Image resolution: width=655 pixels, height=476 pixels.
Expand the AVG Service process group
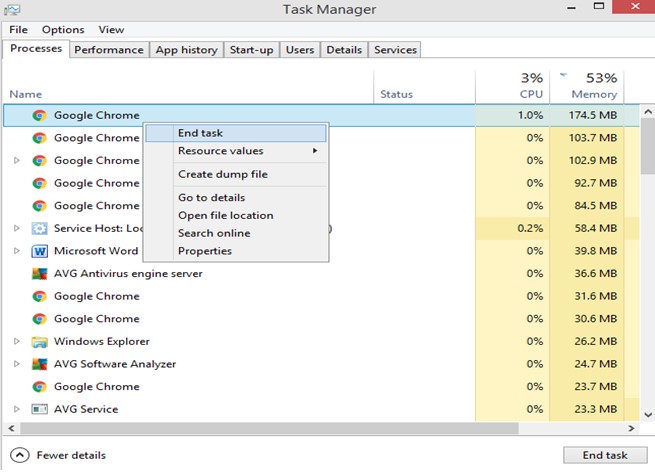(x=16, y=409)
